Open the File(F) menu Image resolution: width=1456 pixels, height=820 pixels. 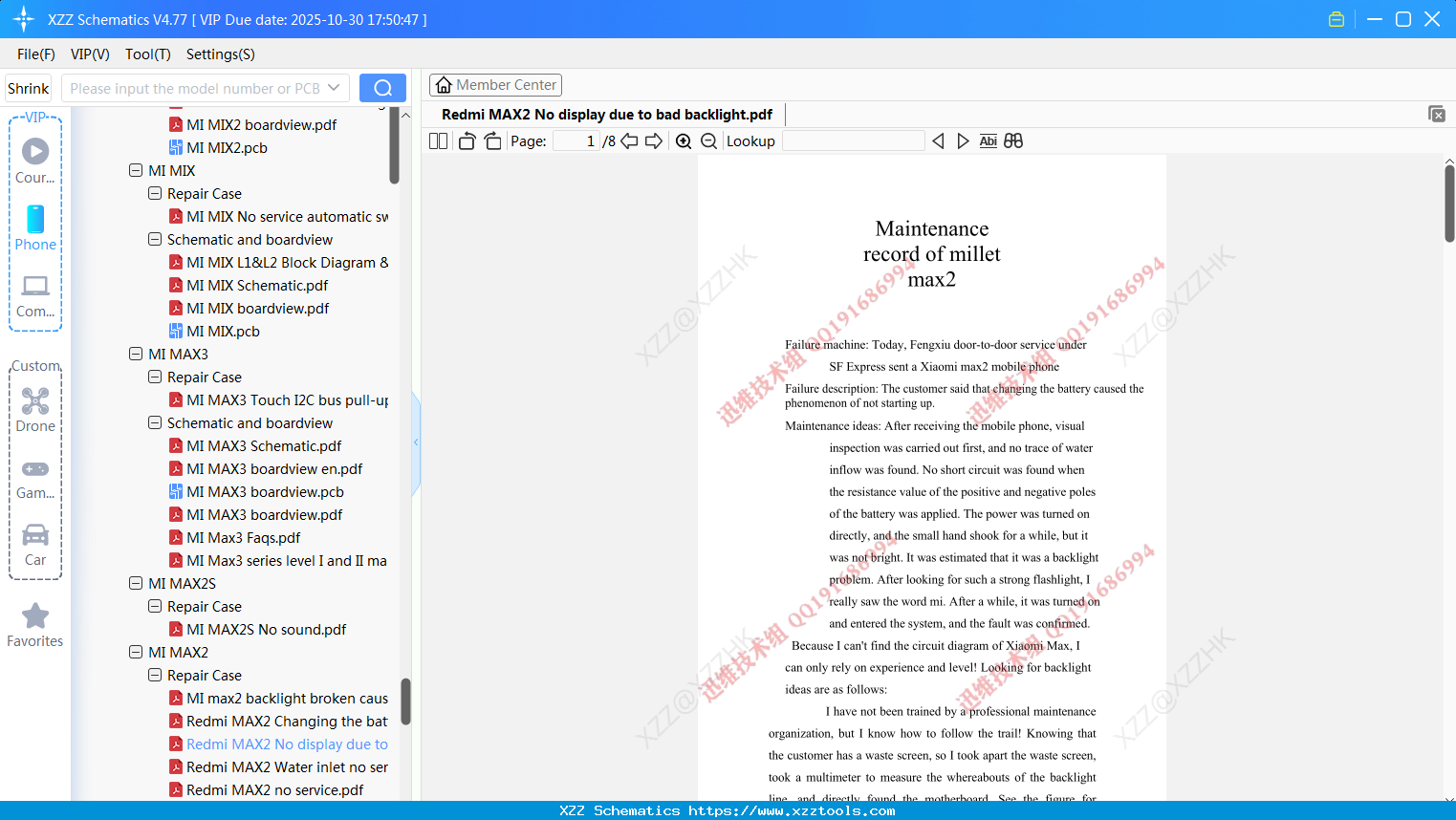click(36, 54)
